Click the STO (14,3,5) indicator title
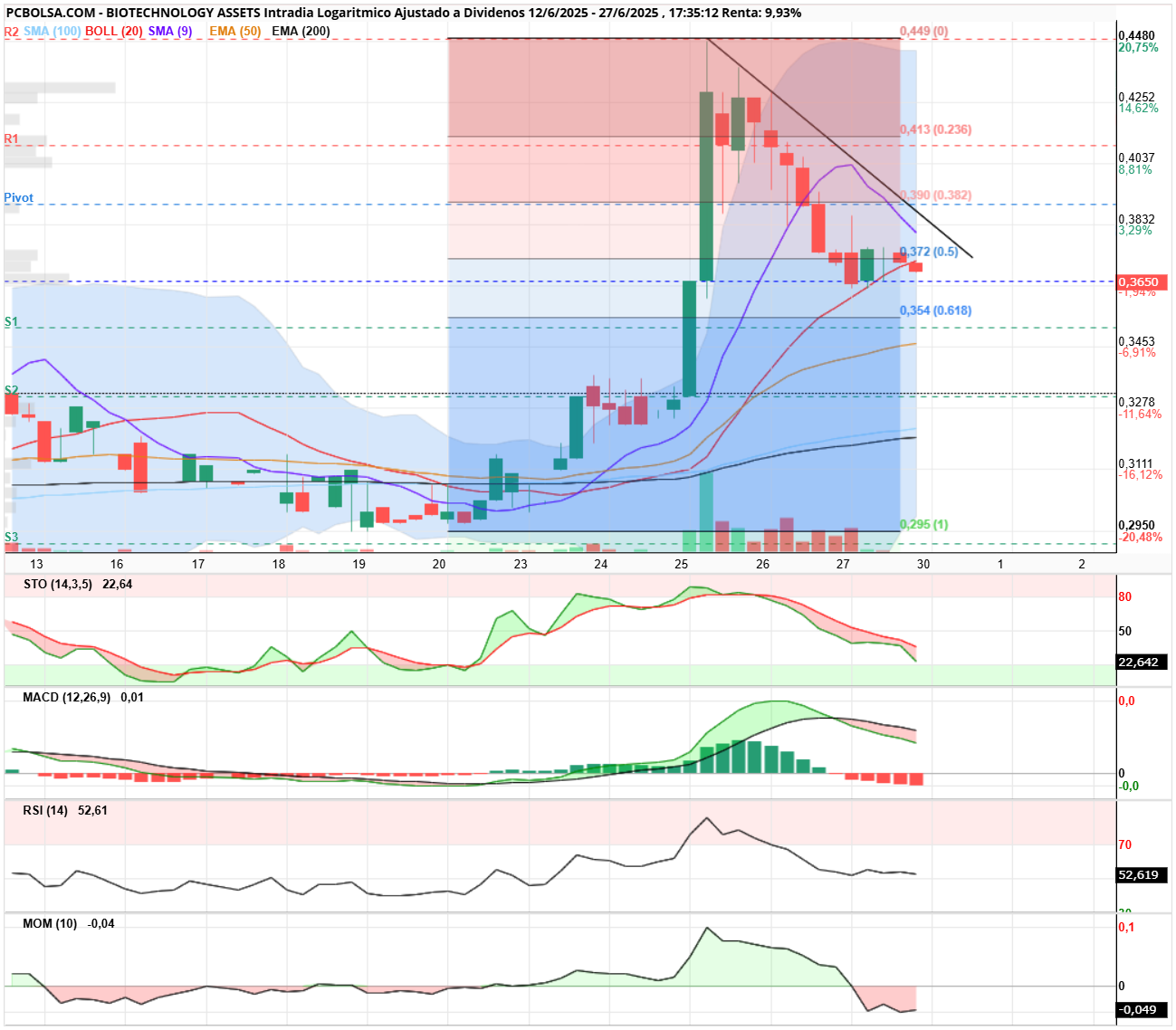 58,584
